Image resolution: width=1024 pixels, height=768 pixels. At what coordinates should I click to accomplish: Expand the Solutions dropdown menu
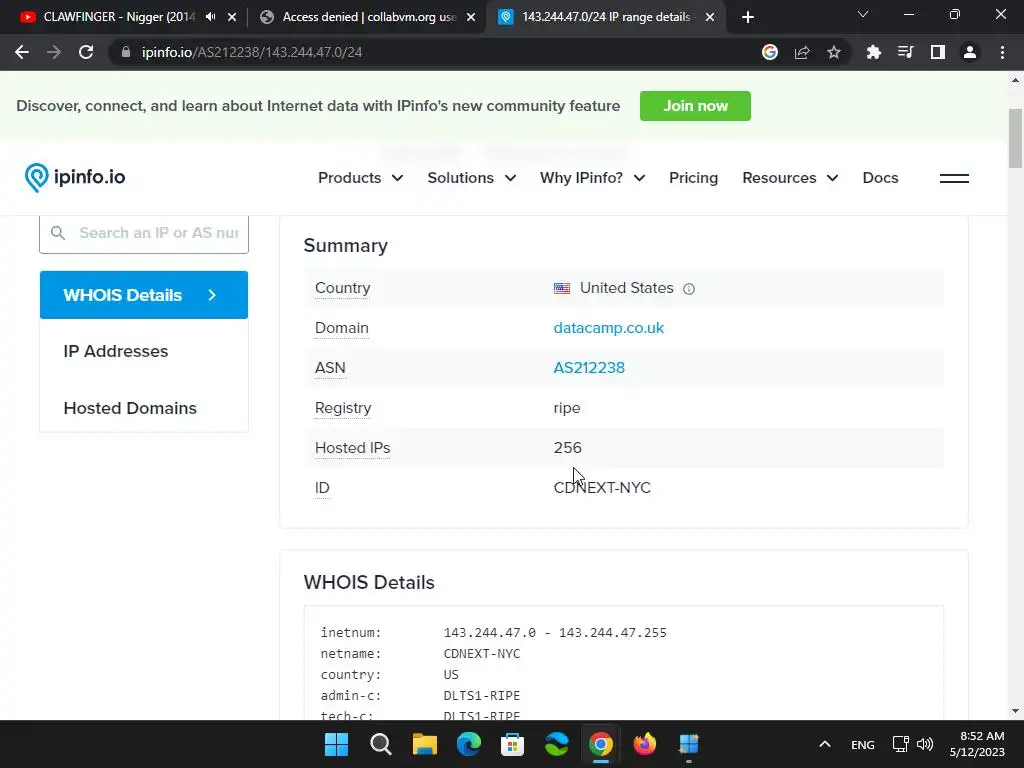click(x=472, y=178)
